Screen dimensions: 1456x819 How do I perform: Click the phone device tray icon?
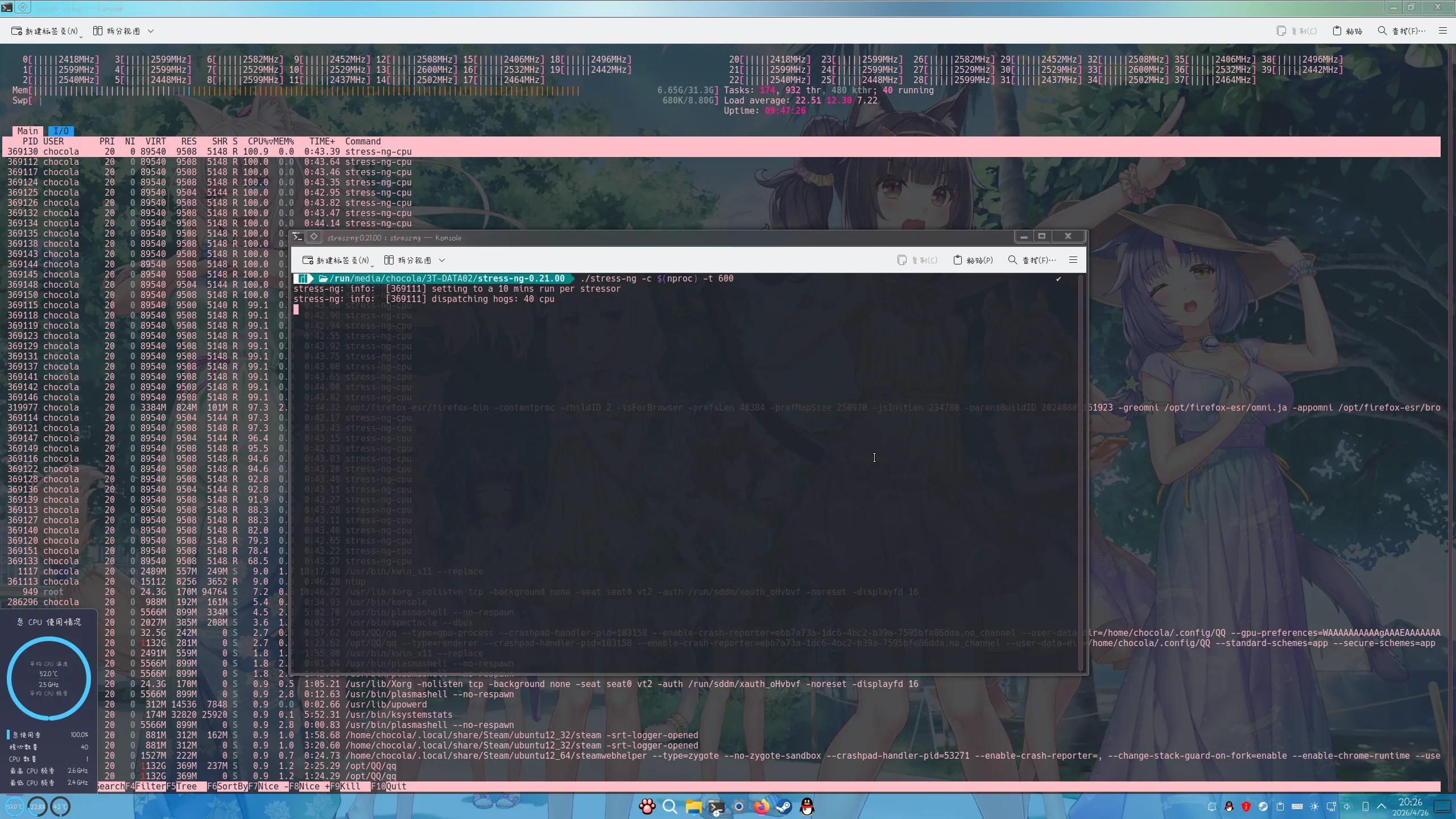point(1366,806)
